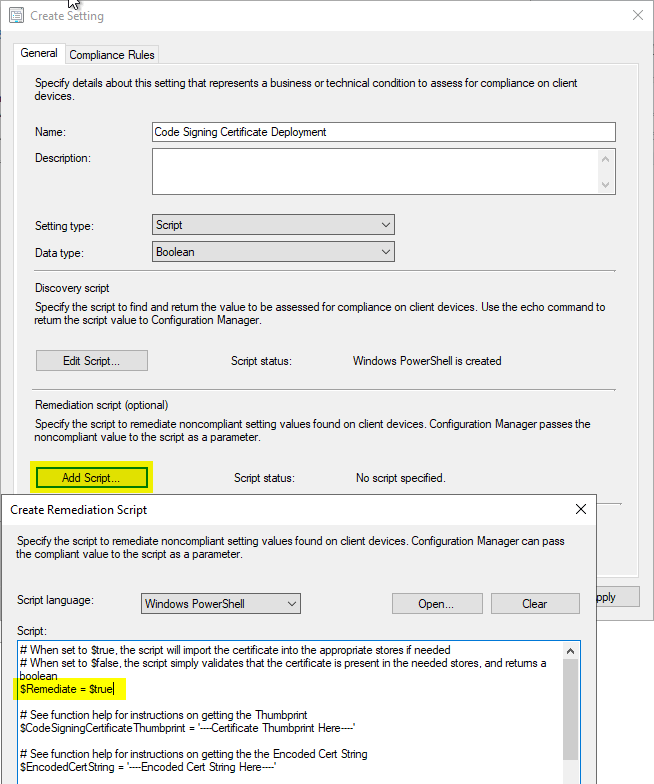Click the $CodeSigningCertificateThumbprint line
Viewport: 654px width, 784px height.
[x=188, y=728]
